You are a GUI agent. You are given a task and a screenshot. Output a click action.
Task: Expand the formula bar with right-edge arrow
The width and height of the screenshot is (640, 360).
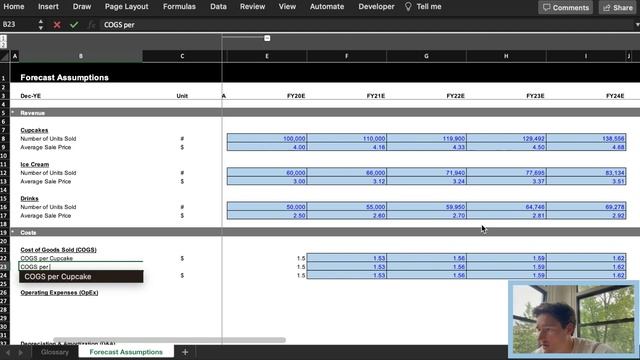[x=637, y=25]
